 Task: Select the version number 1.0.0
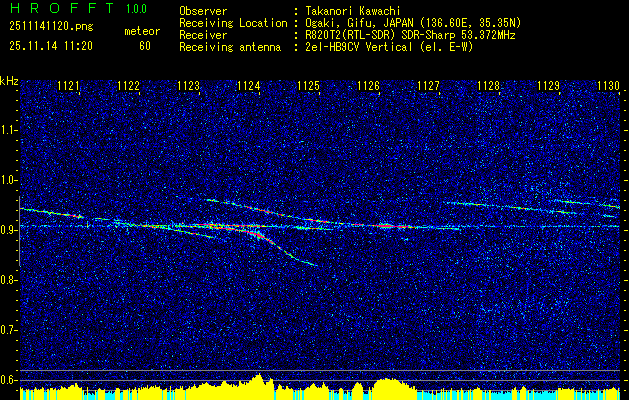tap(136, 8)
